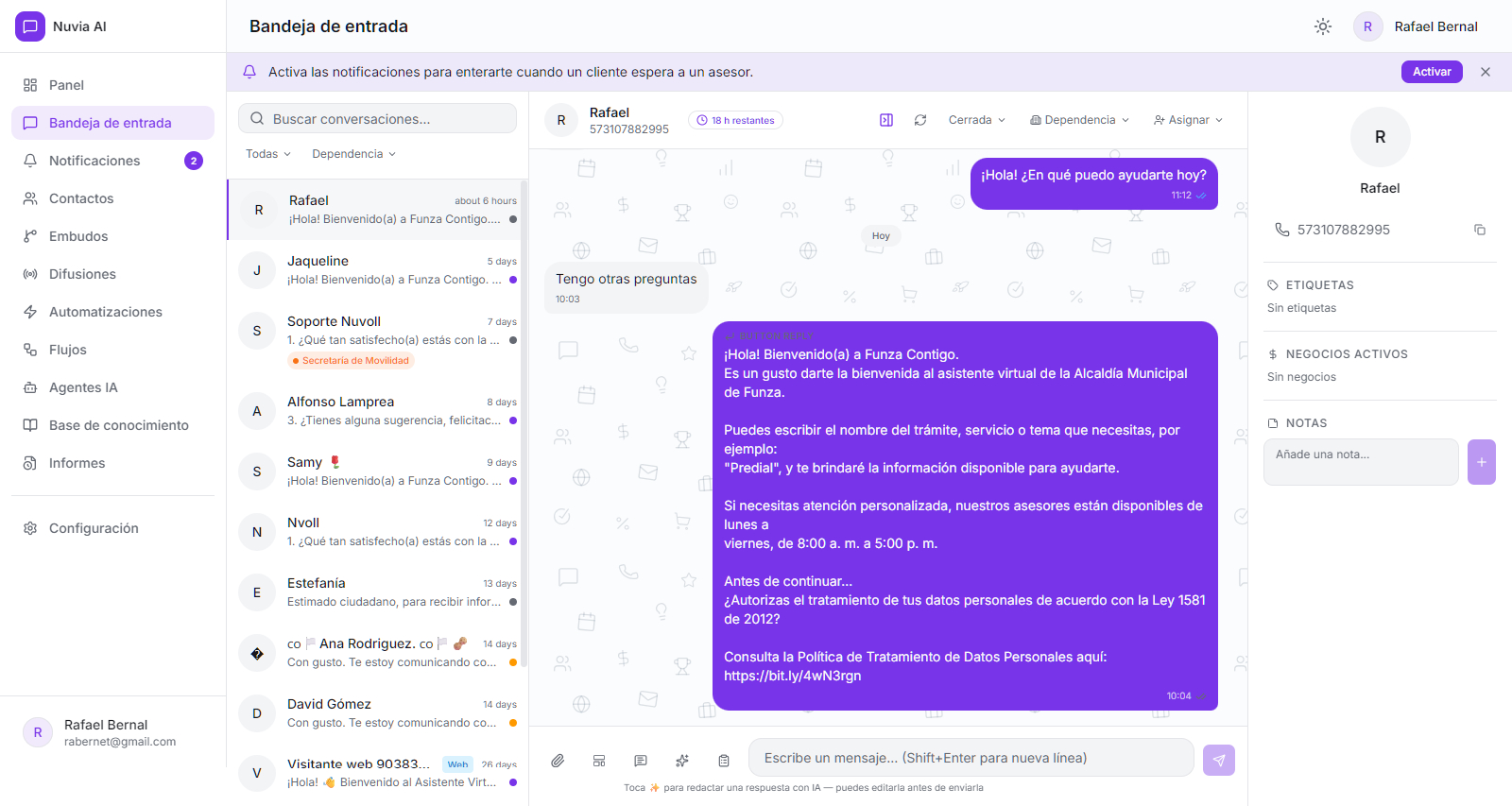Screen dimensions: 1512x806
Task: Click Rafael Bernal account in sidebar footer
Action: [112, 732]
